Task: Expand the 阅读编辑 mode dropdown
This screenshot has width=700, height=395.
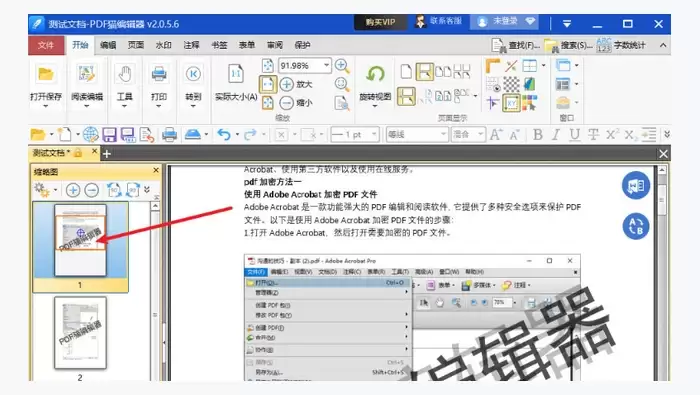Action: (87, 106)
